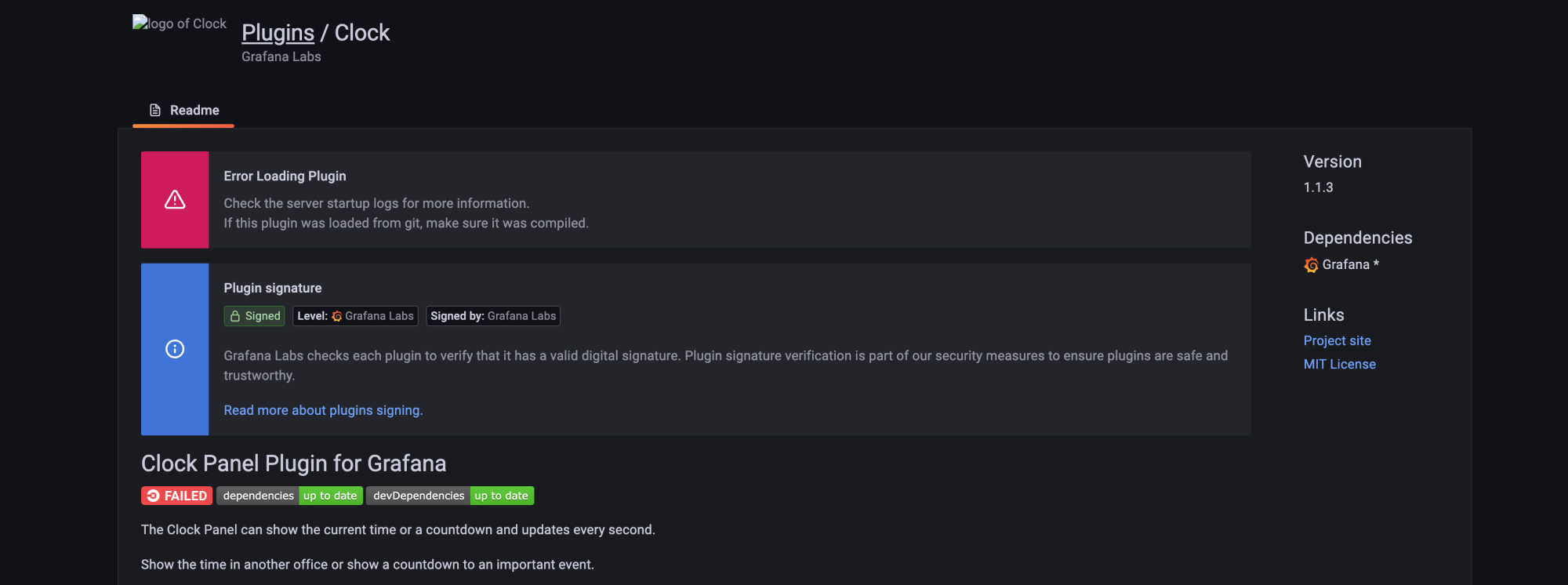
Task: Click the warning triangle icon in error panel
Action: [174, 199]
